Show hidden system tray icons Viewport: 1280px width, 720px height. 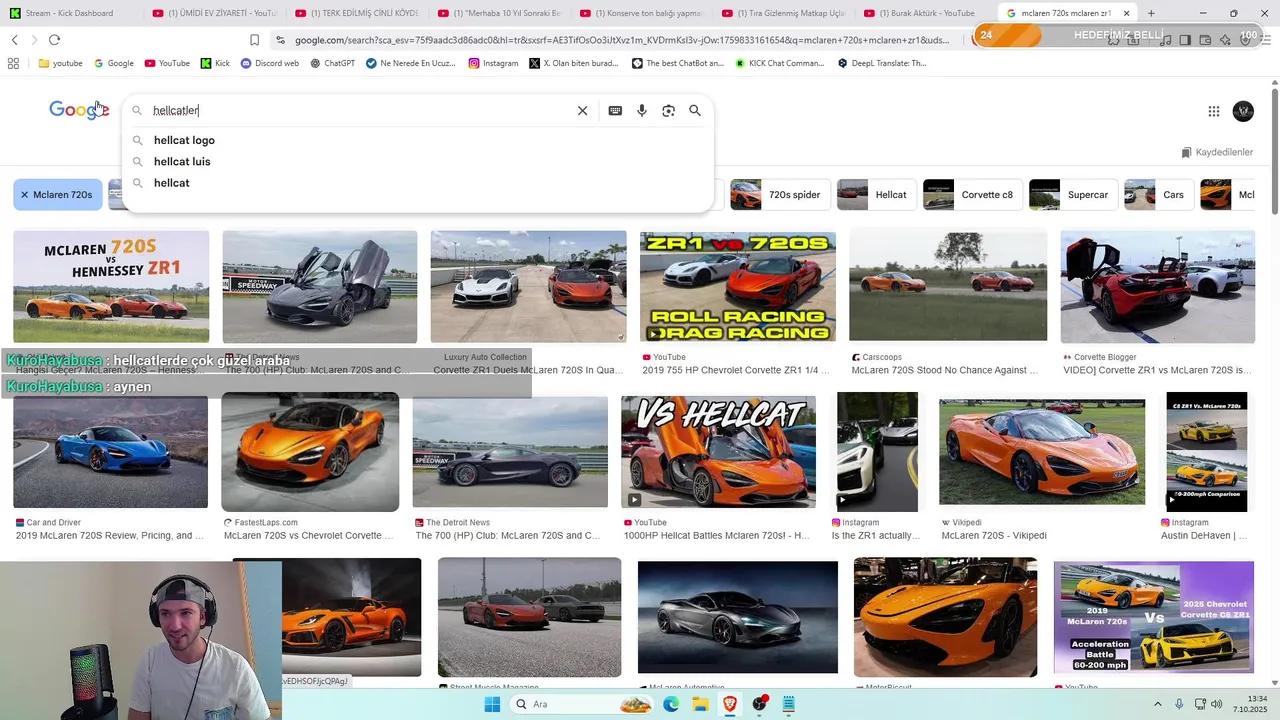coord(1157,704)
